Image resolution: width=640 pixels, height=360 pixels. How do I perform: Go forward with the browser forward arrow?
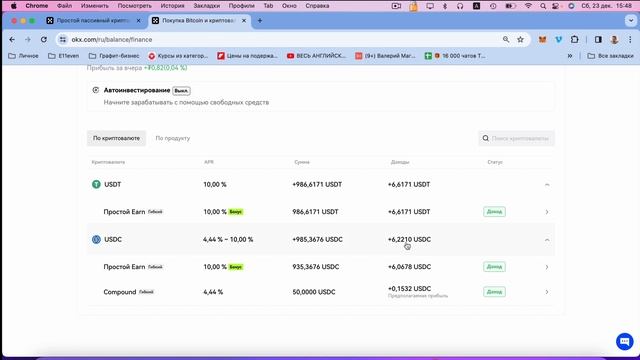(x=28, y=40)
